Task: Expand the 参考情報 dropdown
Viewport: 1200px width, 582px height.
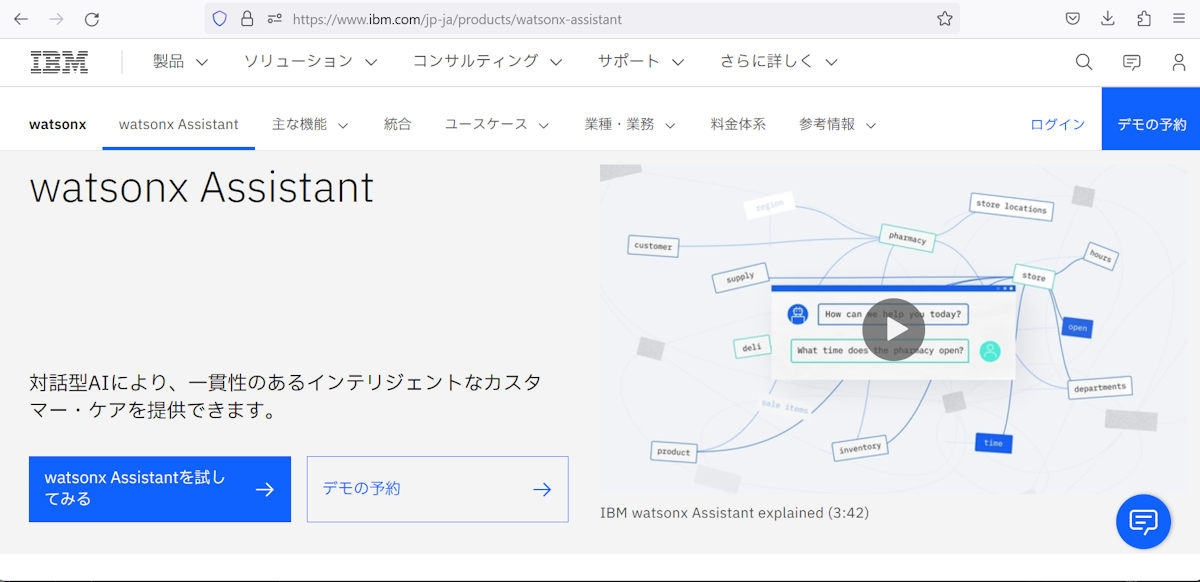Action: pyautogui.click(x=838, y=125)
